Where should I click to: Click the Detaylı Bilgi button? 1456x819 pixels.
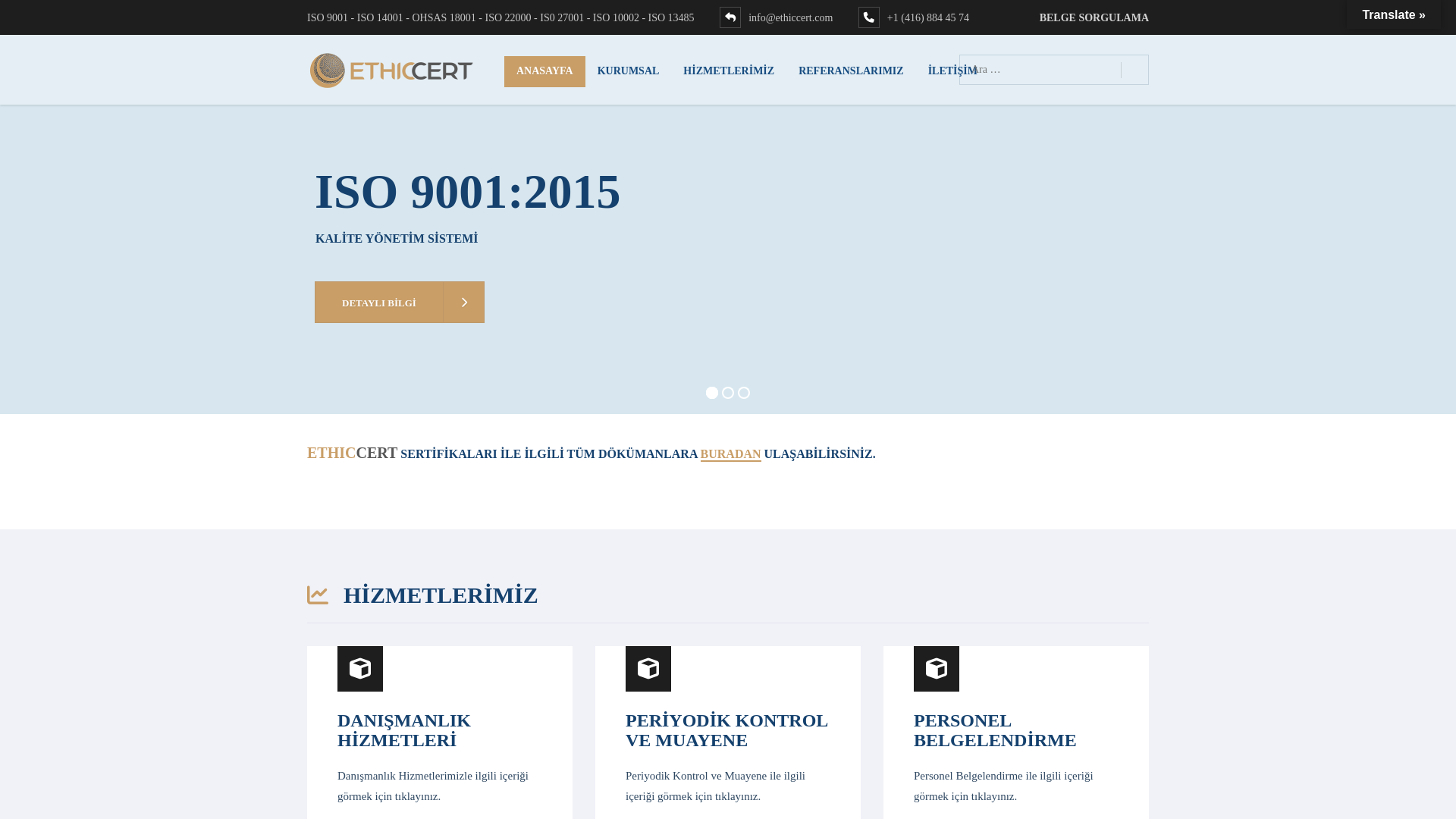(x=379, y=303)
